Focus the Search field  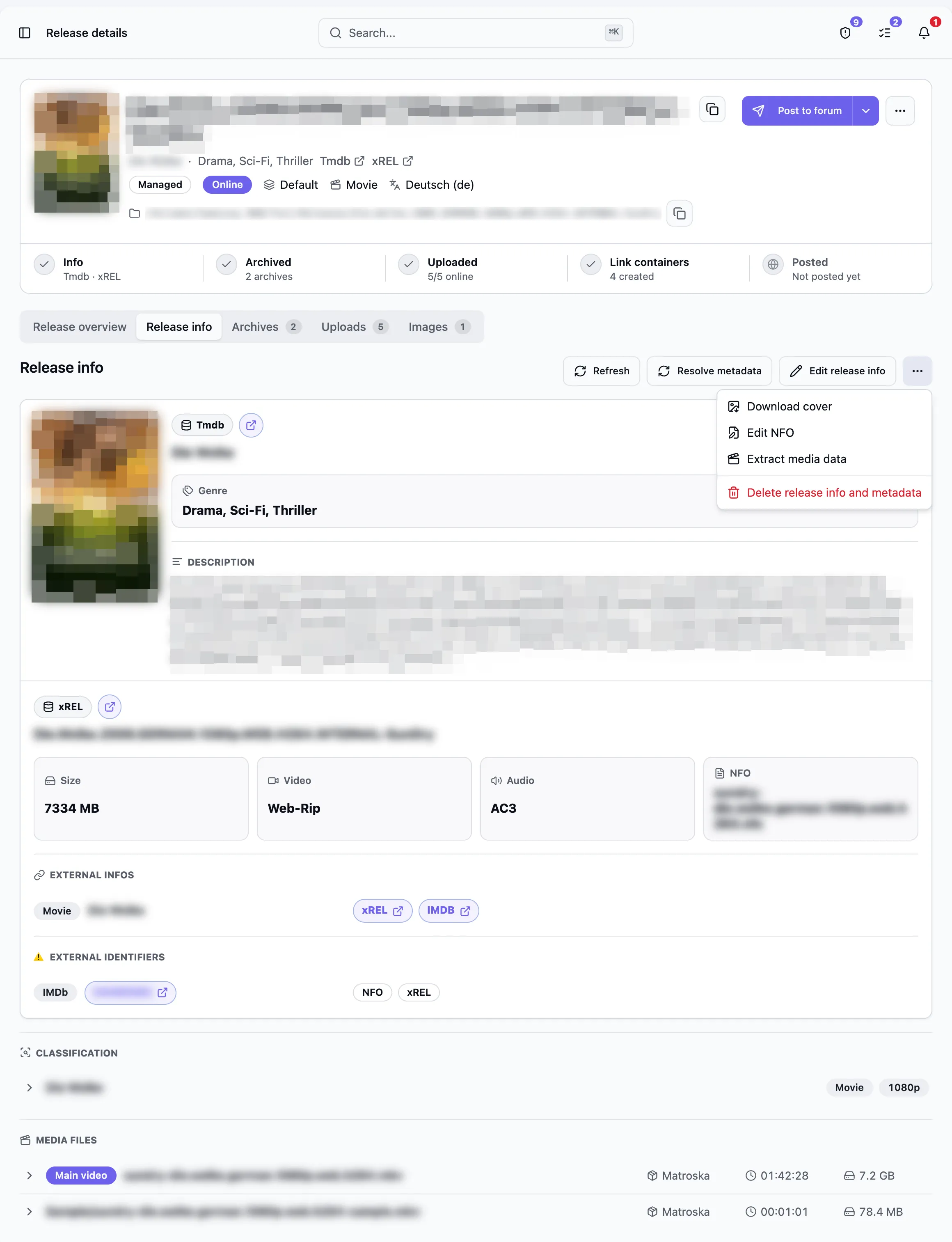point(476,33)
